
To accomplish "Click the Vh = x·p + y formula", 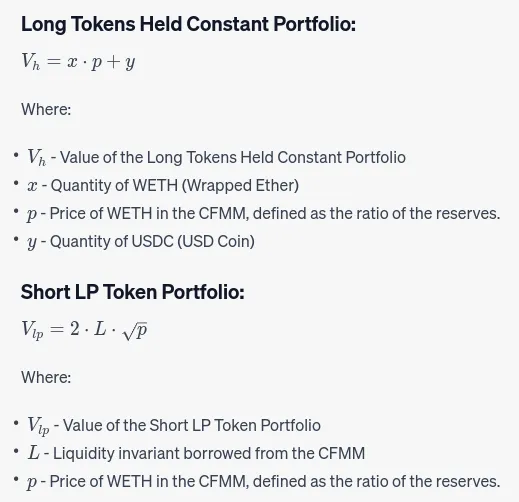I will tap(78, 62).
